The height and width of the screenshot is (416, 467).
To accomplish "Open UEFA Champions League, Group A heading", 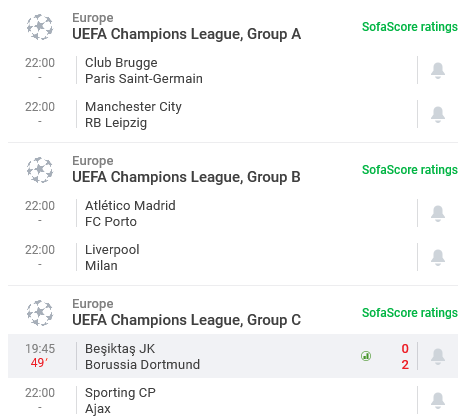I will 186,34.
